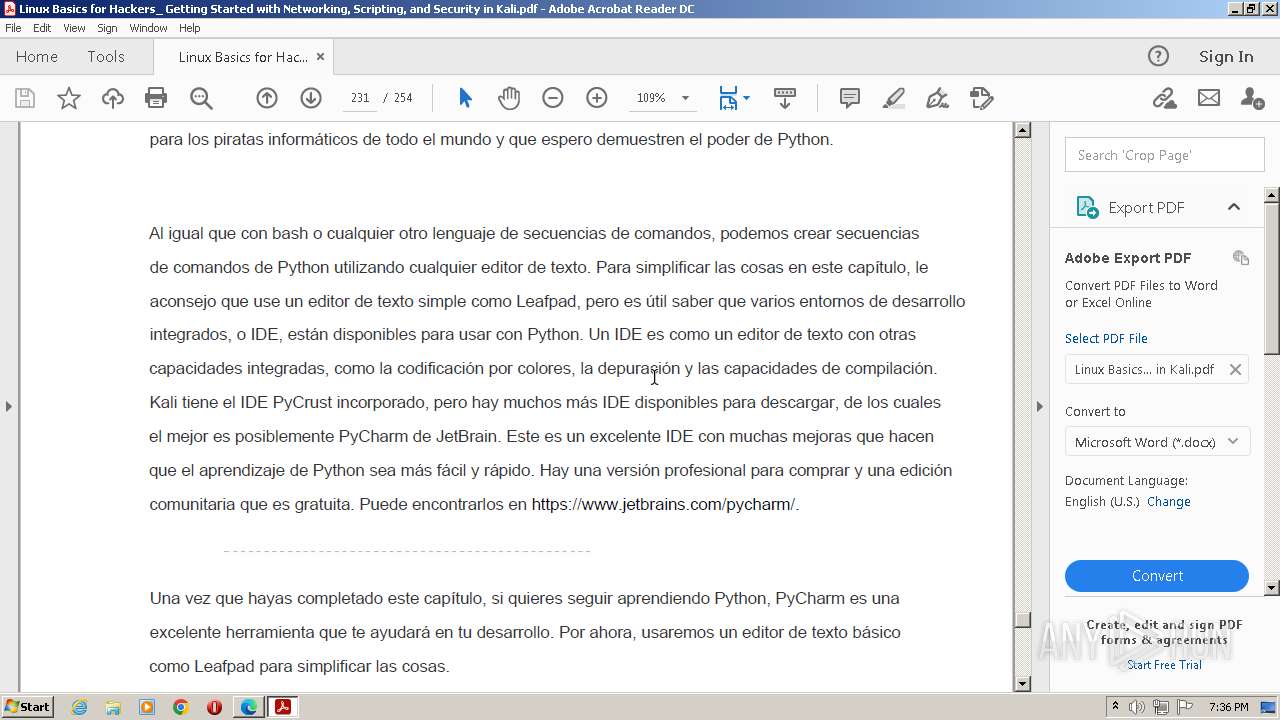
Task: Open Microsoft Edge from the taskbar
Action: (x=248, y=707)
